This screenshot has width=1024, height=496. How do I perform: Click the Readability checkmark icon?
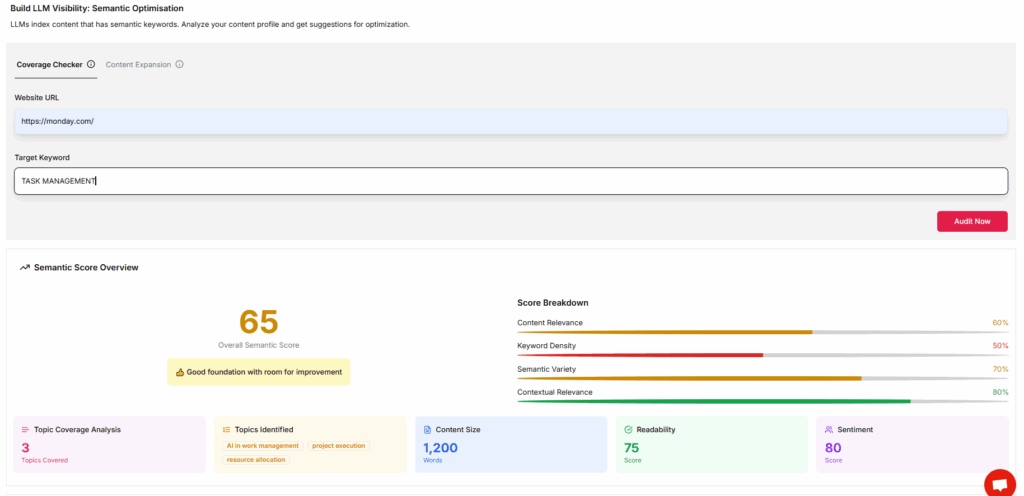[628, 429]
